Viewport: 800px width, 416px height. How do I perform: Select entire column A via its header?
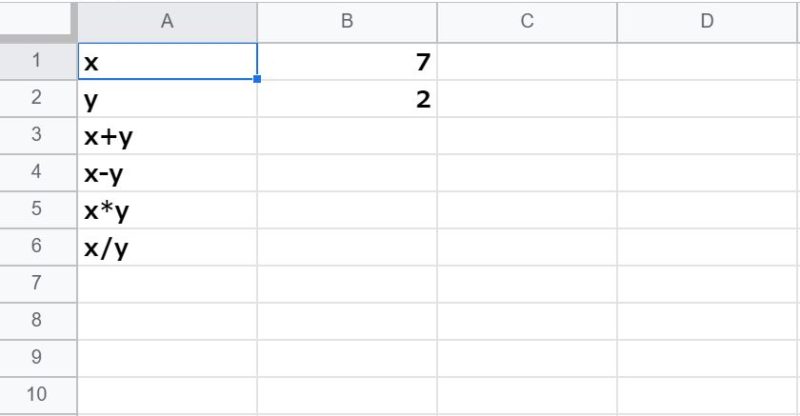167,21
